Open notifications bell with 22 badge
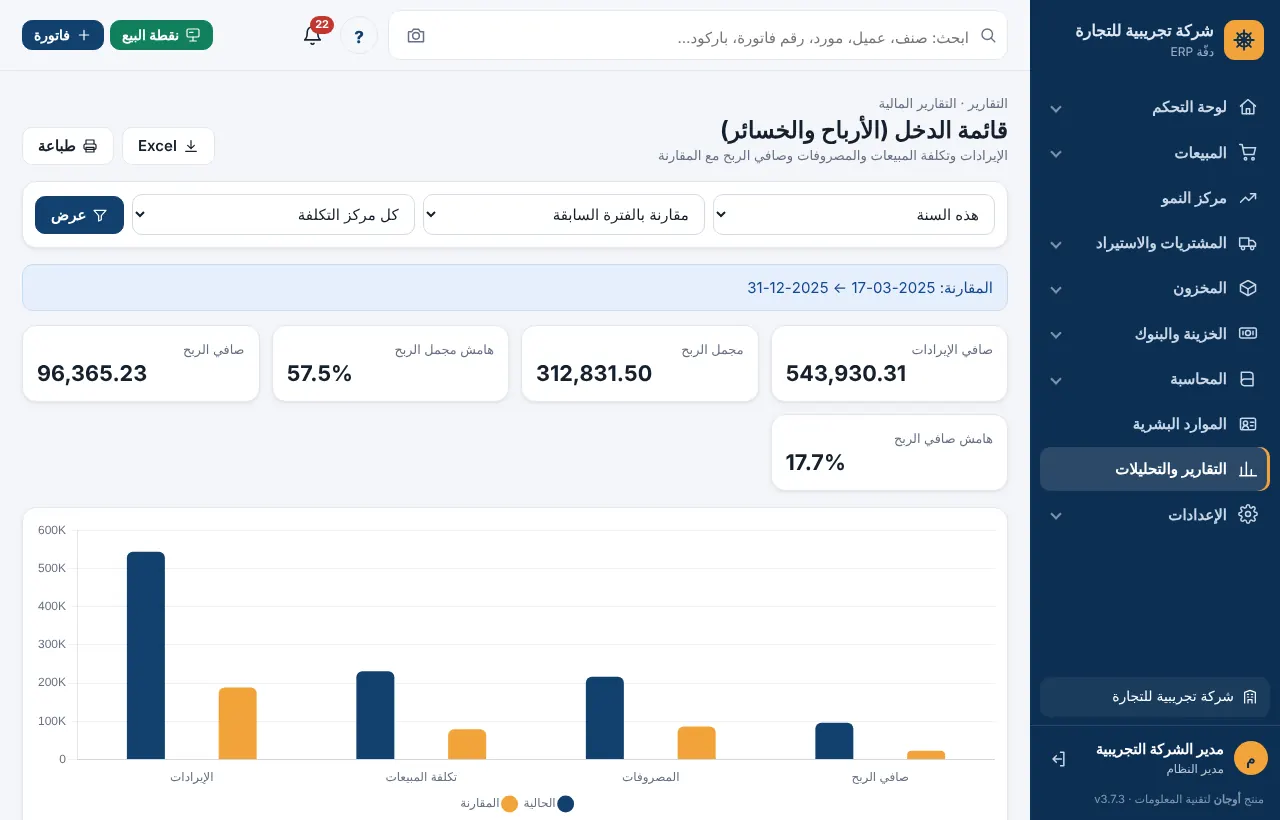The width and height of the screenshot is (1280, 820). pyautogui.click(x=313, y=35)
